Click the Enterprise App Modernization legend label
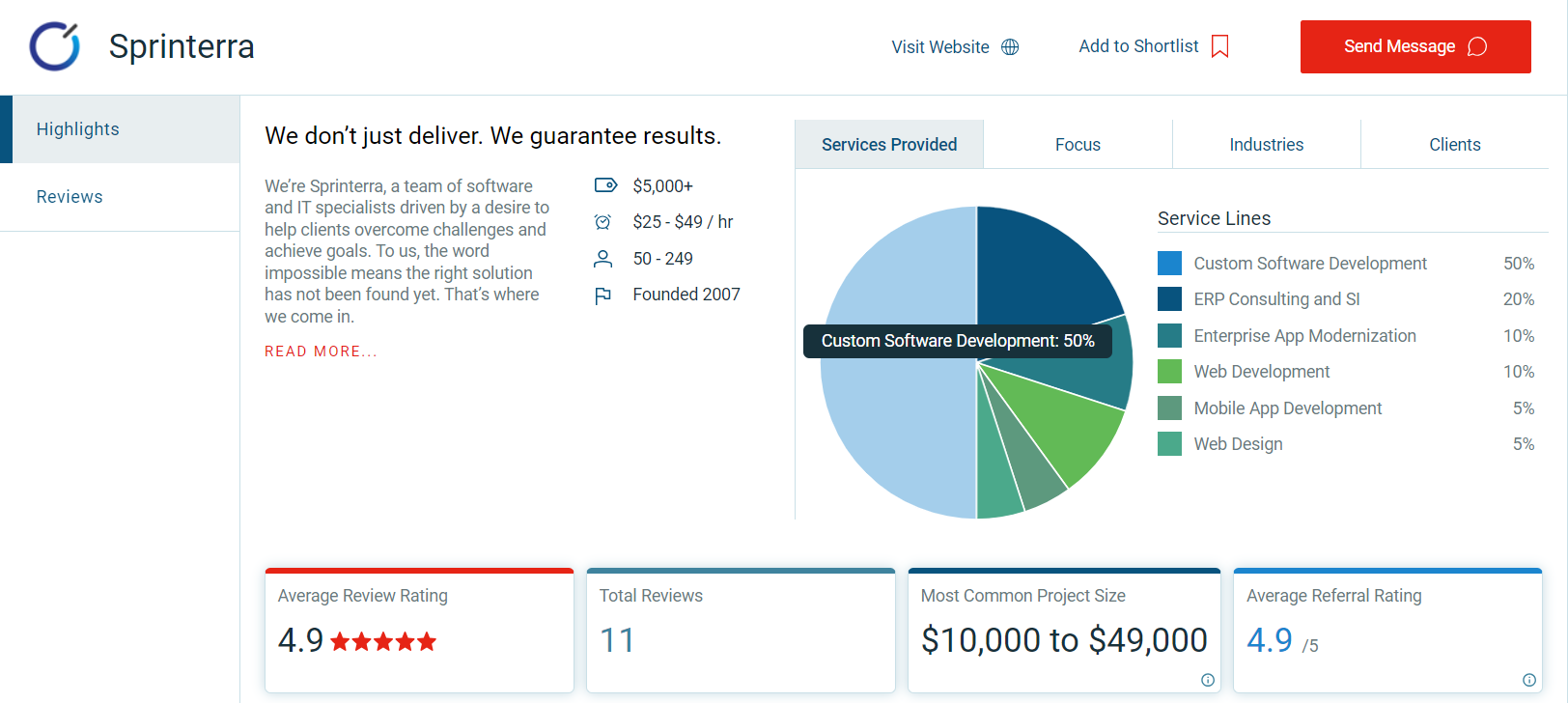 1304,336
